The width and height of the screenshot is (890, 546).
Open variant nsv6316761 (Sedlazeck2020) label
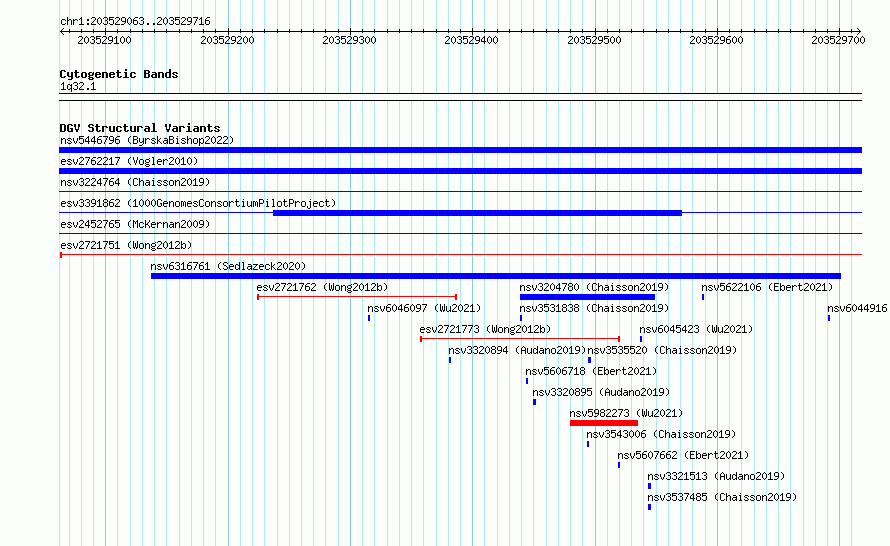point(228,266)
